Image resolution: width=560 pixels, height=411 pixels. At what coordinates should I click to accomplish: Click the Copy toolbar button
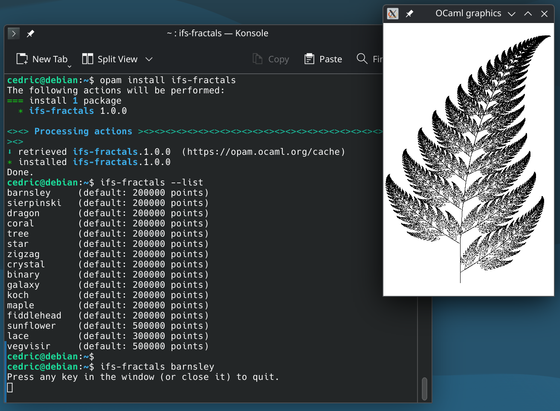(x=271, y=59)
